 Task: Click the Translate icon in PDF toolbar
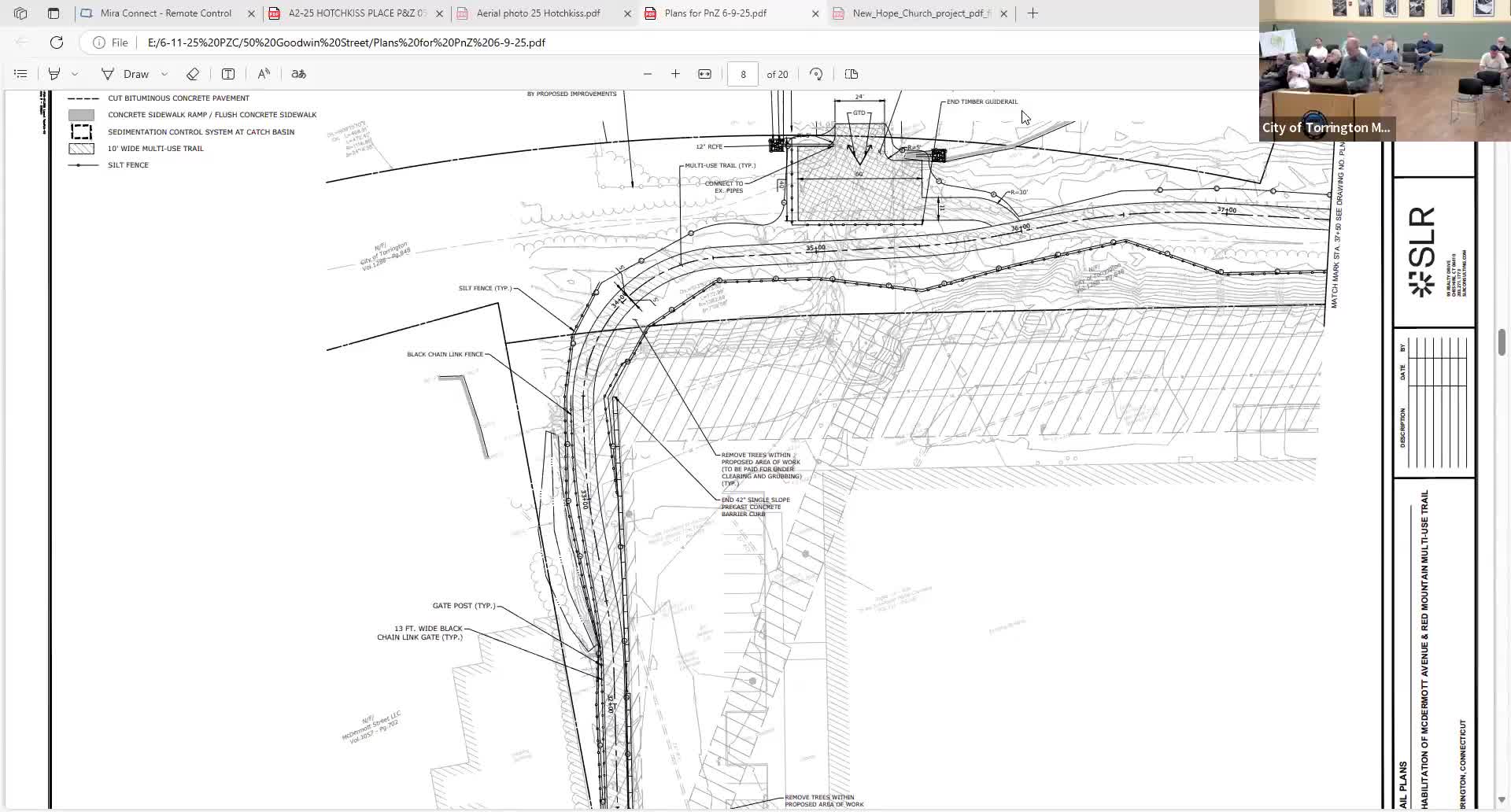point(298,74)
